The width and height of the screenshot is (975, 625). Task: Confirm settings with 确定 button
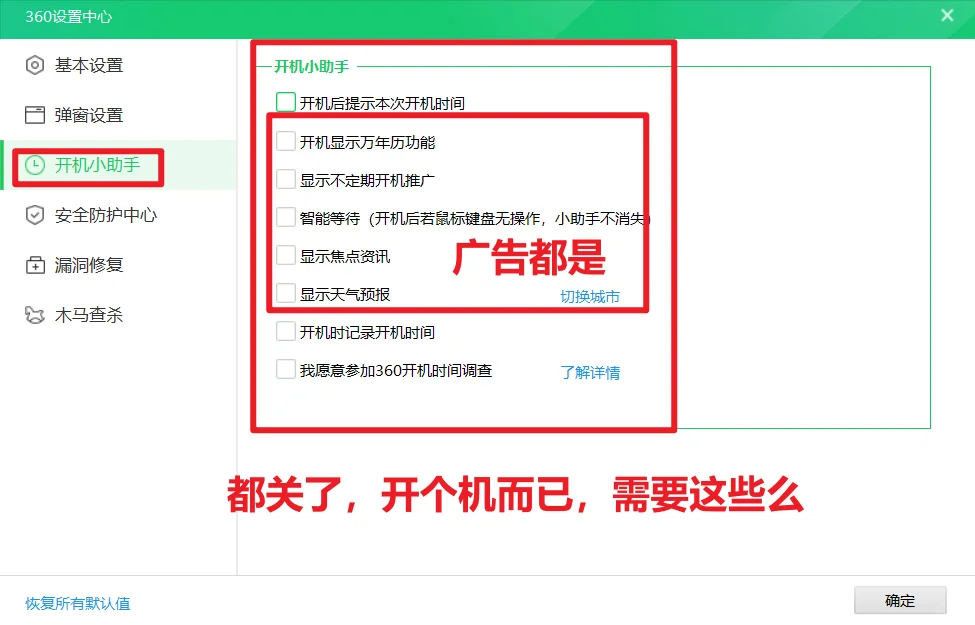pyautogui.click(x=900, y=601)
